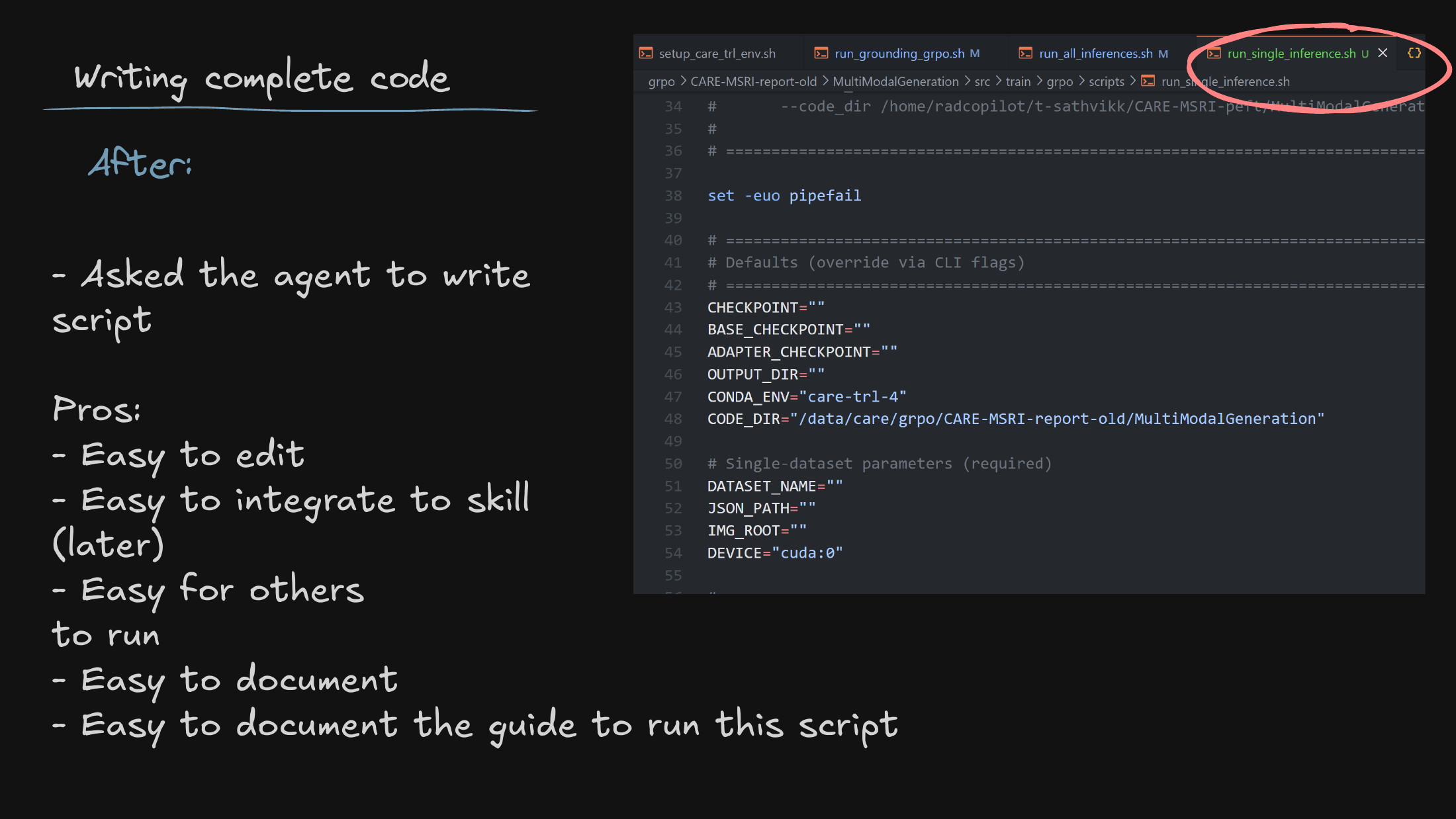Open grpo root breadcrumb segment
The height and width of the screenshot is (819, 1456).
661,81
